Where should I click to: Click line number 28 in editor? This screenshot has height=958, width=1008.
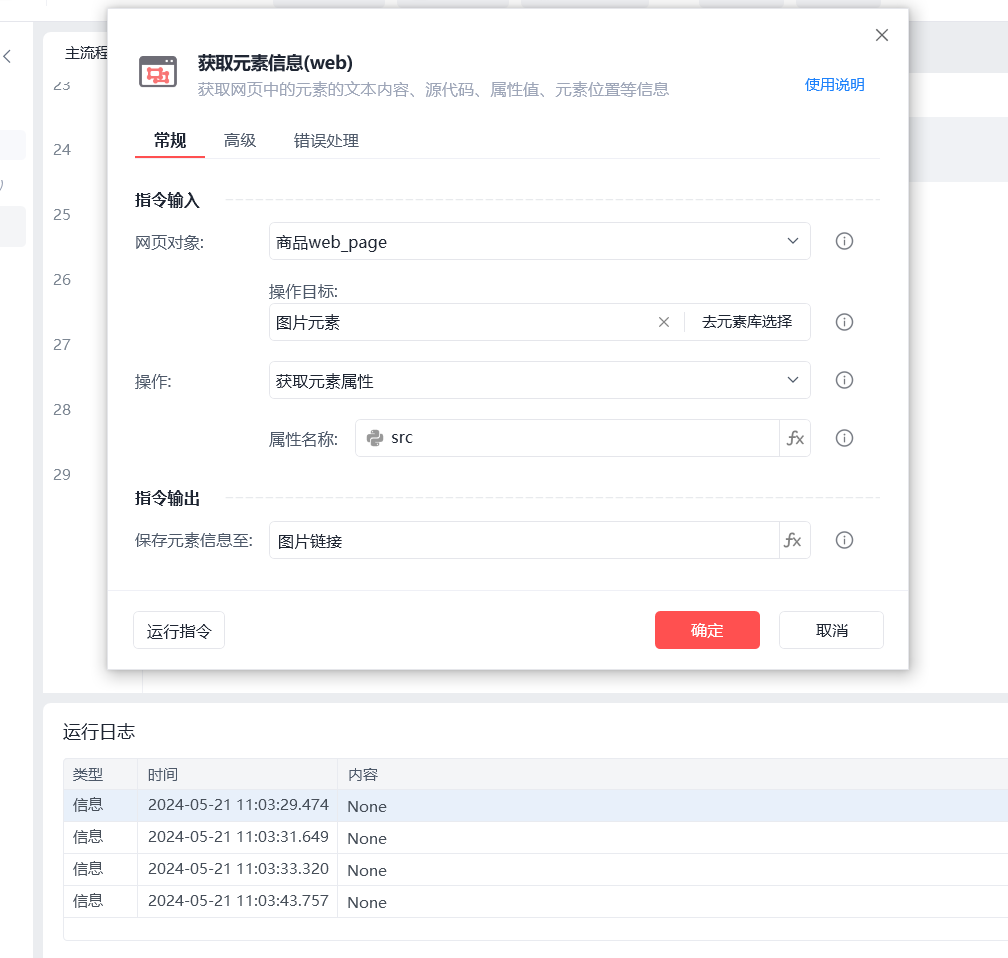click(x=62, y=410)
